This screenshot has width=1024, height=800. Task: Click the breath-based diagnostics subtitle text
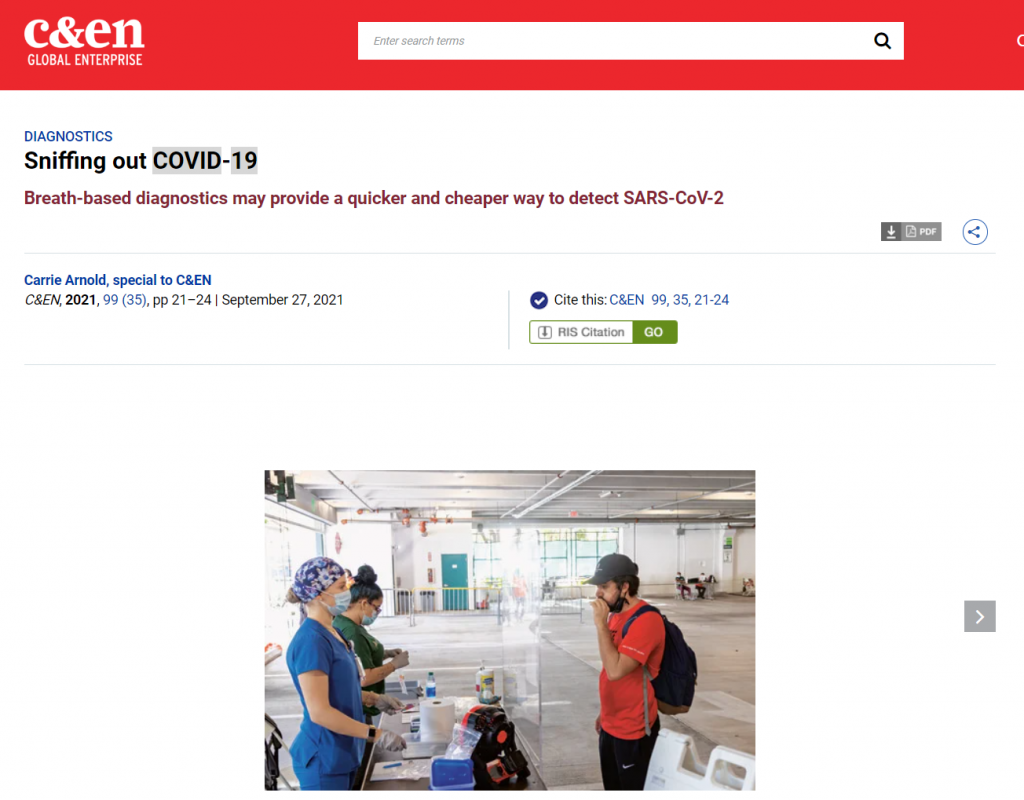click(x=374, y=198)
